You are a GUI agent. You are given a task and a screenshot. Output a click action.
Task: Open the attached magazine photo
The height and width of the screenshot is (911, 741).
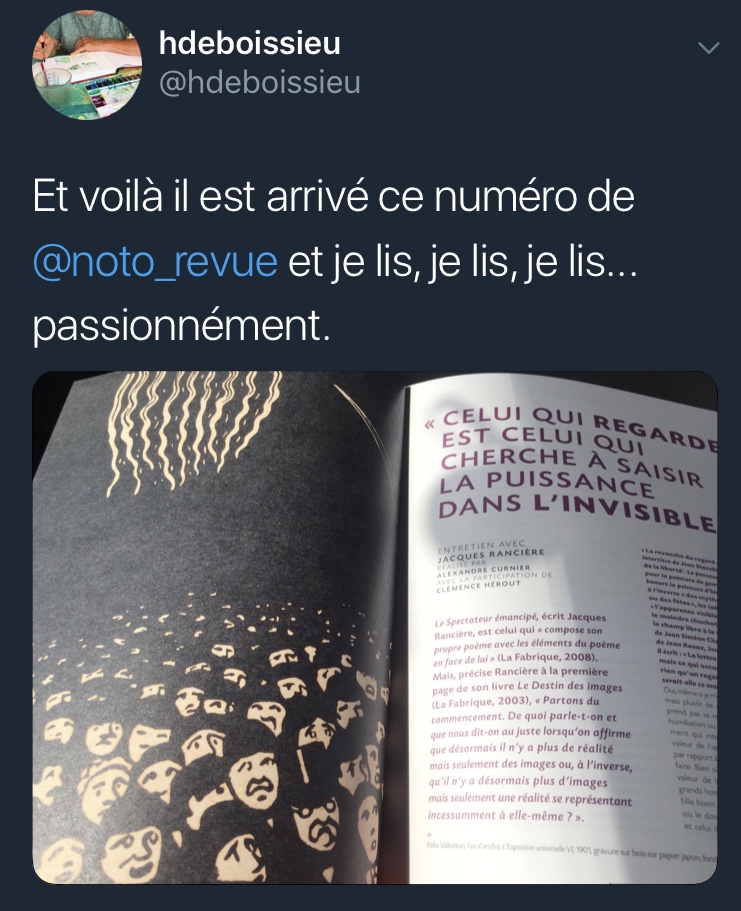coord(375,627)
